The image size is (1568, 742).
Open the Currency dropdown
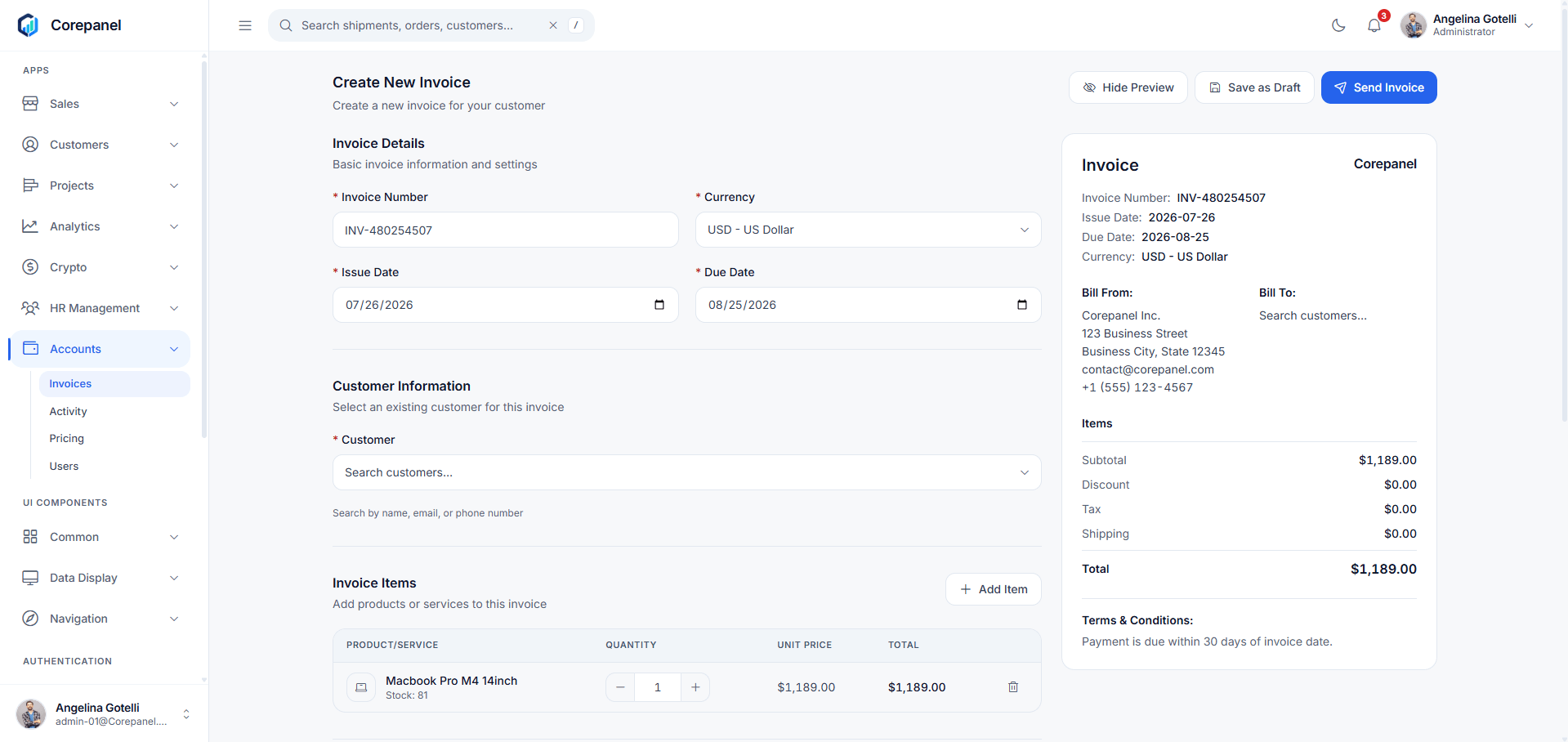[869, 230]
